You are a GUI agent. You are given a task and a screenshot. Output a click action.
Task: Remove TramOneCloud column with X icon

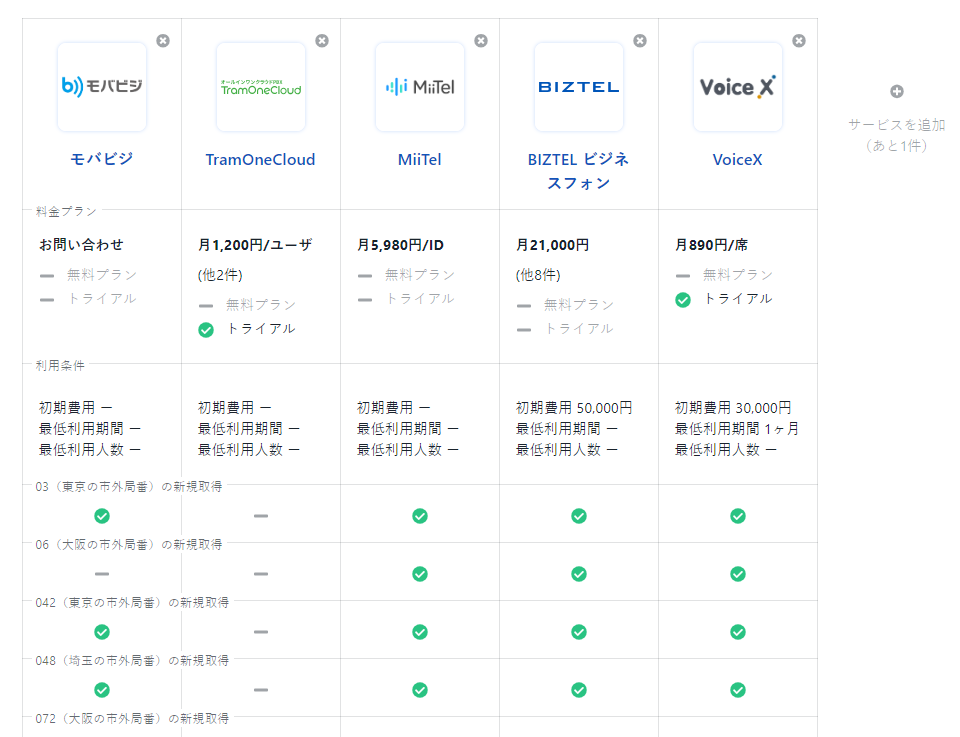(x=322, y=41)
